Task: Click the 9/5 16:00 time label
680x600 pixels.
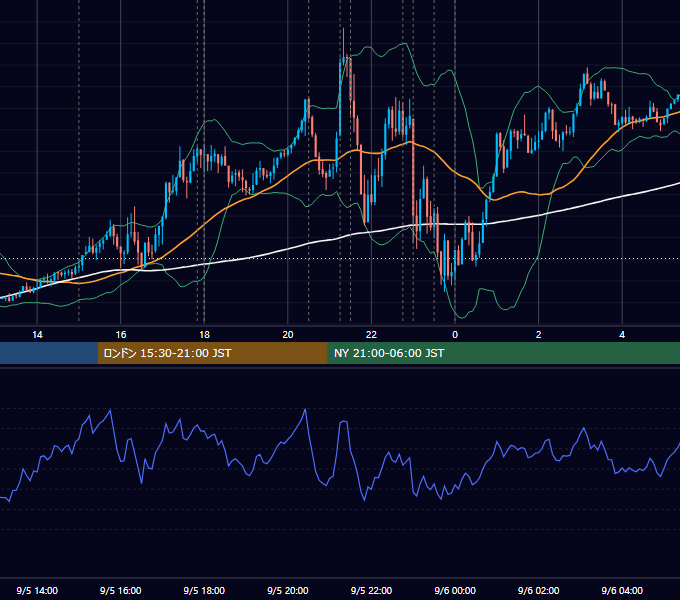Action: coord(121,590)
